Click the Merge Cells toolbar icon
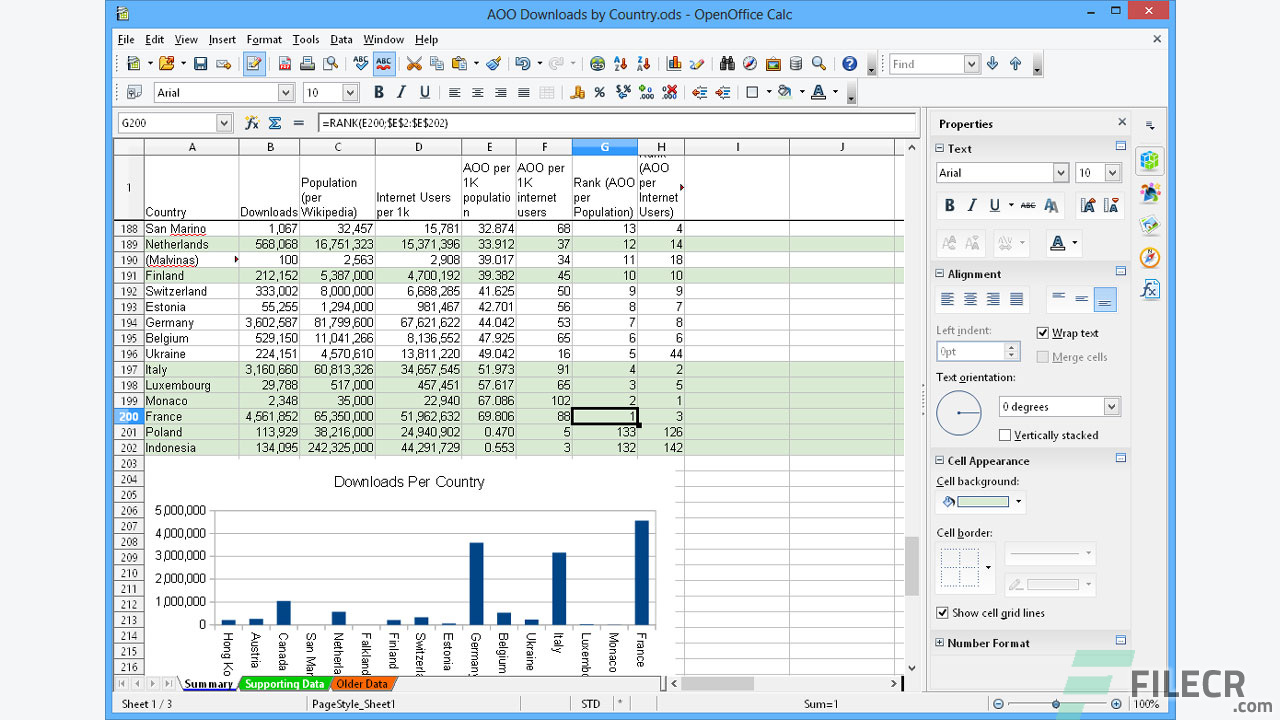 [546, 92]
